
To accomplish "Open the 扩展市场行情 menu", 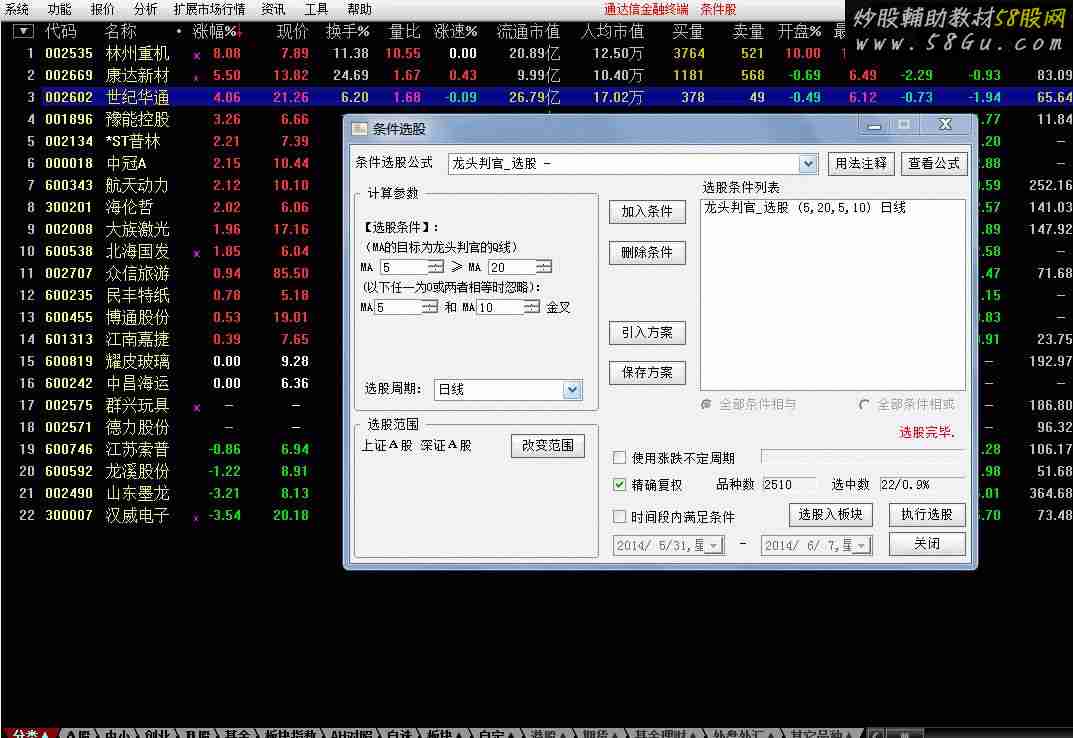I will (x=209, y=9).
